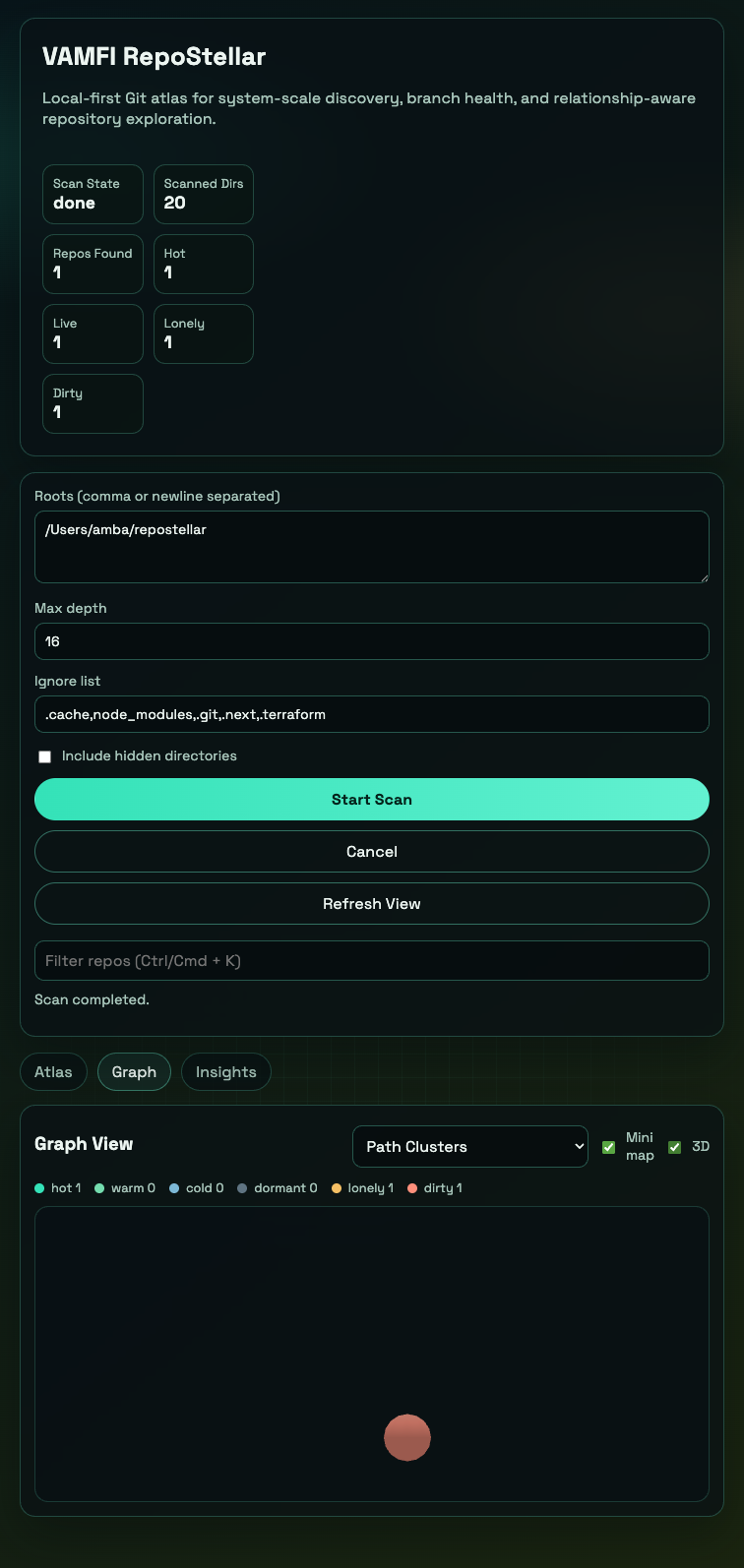
Task: Click the lonely status legend dot
Action: click(336, 1188)
